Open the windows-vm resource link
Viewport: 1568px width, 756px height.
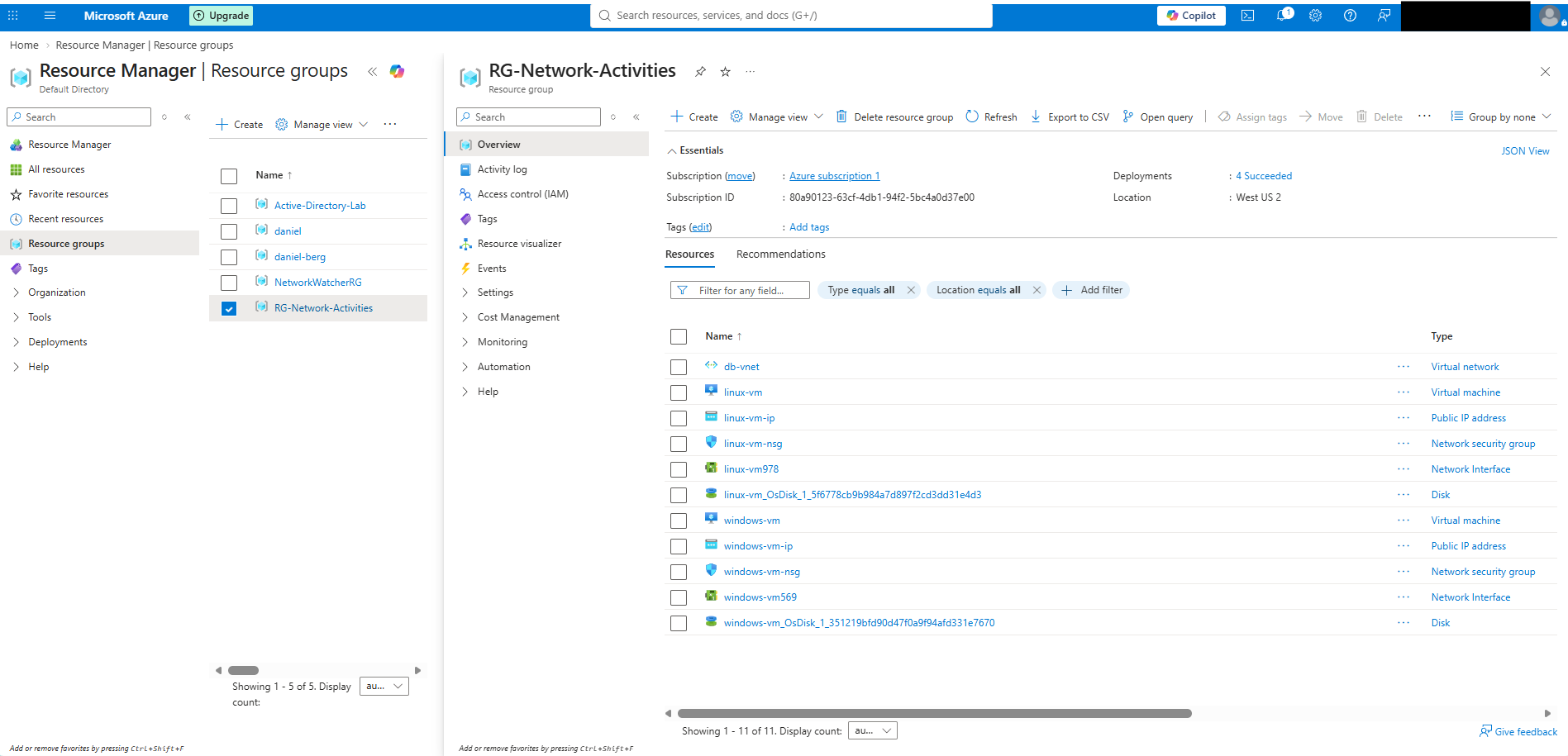pos(751,521)
